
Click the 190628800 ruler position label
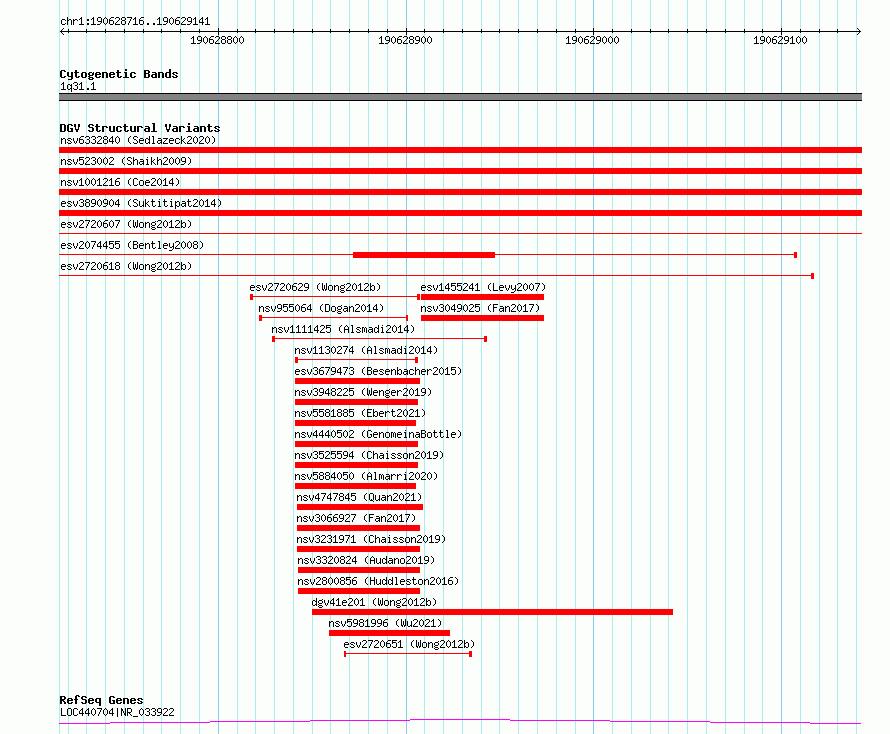point(217,40)
